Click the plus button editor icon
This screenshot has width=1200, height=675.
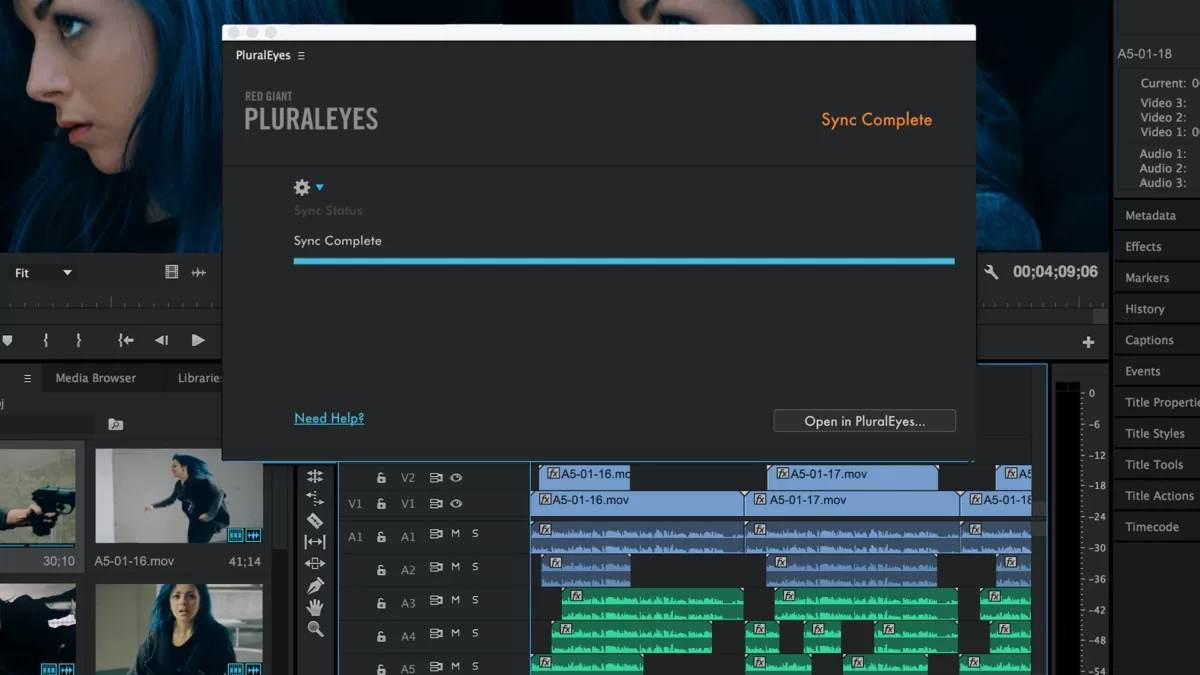1088,342
